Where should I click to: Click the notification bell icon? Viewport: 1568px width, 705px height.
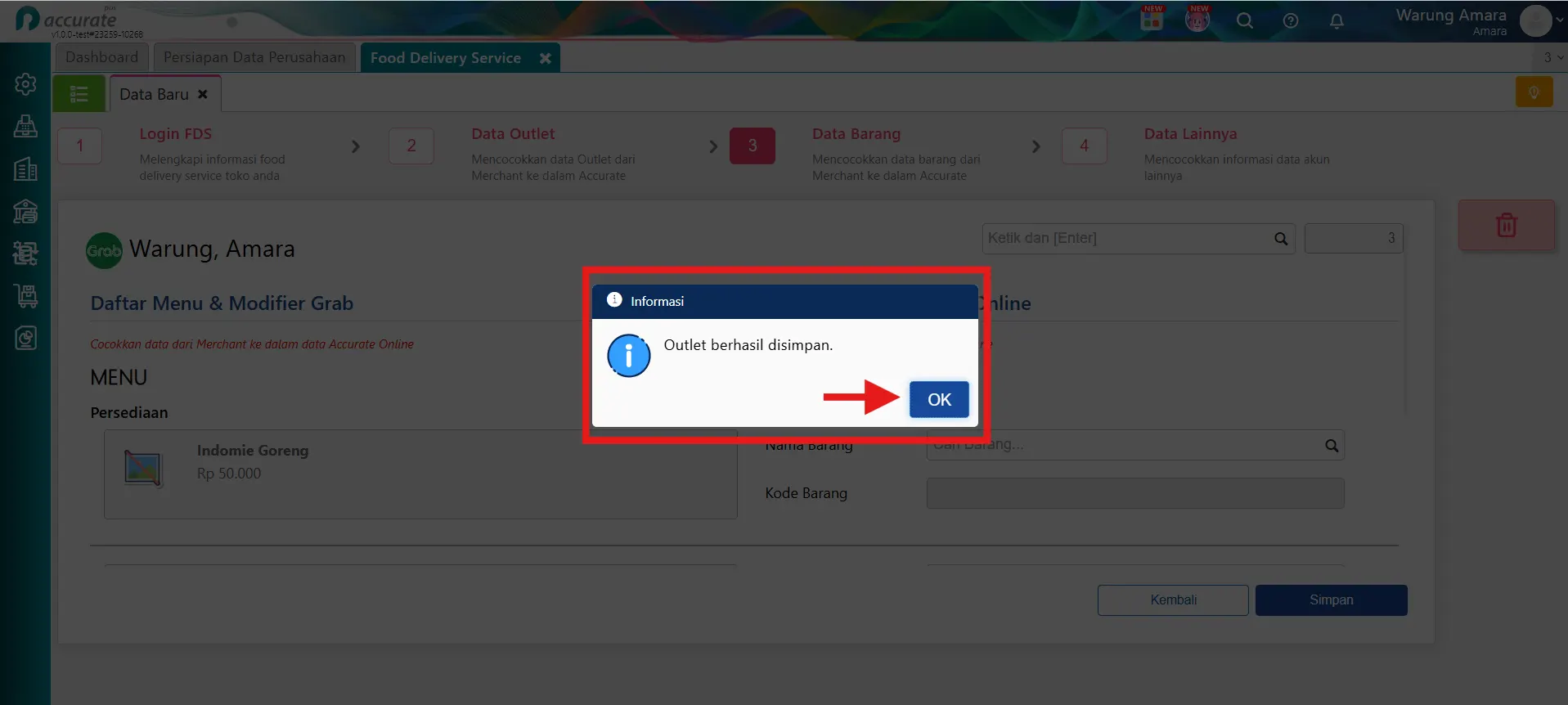click(1337, 21)
